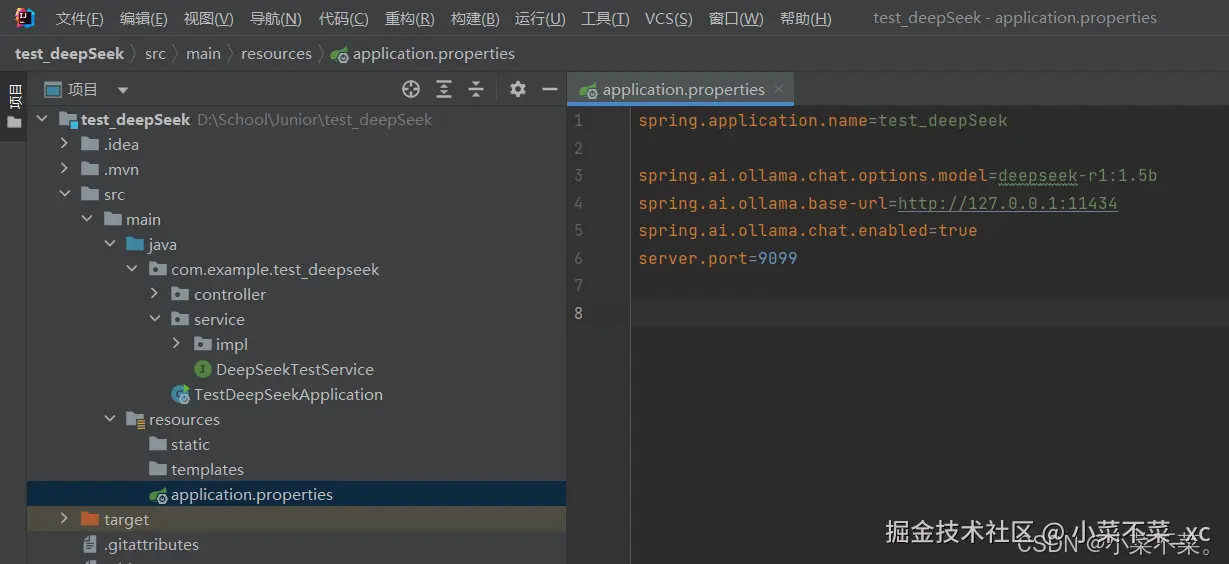Open the 代码(C) menu
This screenshot has height=564, width=1229.
click(x=343, y=19)
